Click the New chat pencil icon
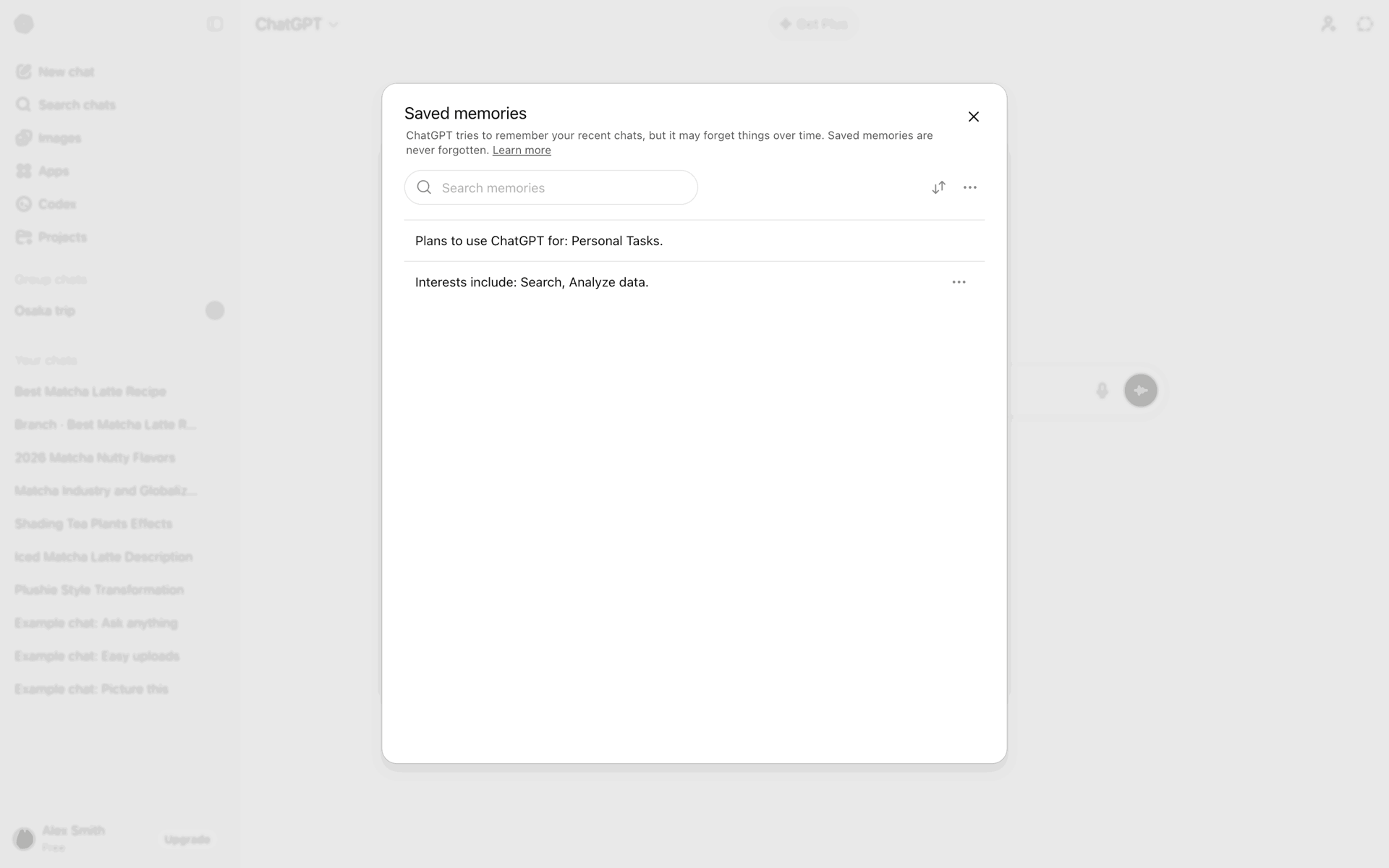The image size is (1389, 868). (x=24, y=72)
